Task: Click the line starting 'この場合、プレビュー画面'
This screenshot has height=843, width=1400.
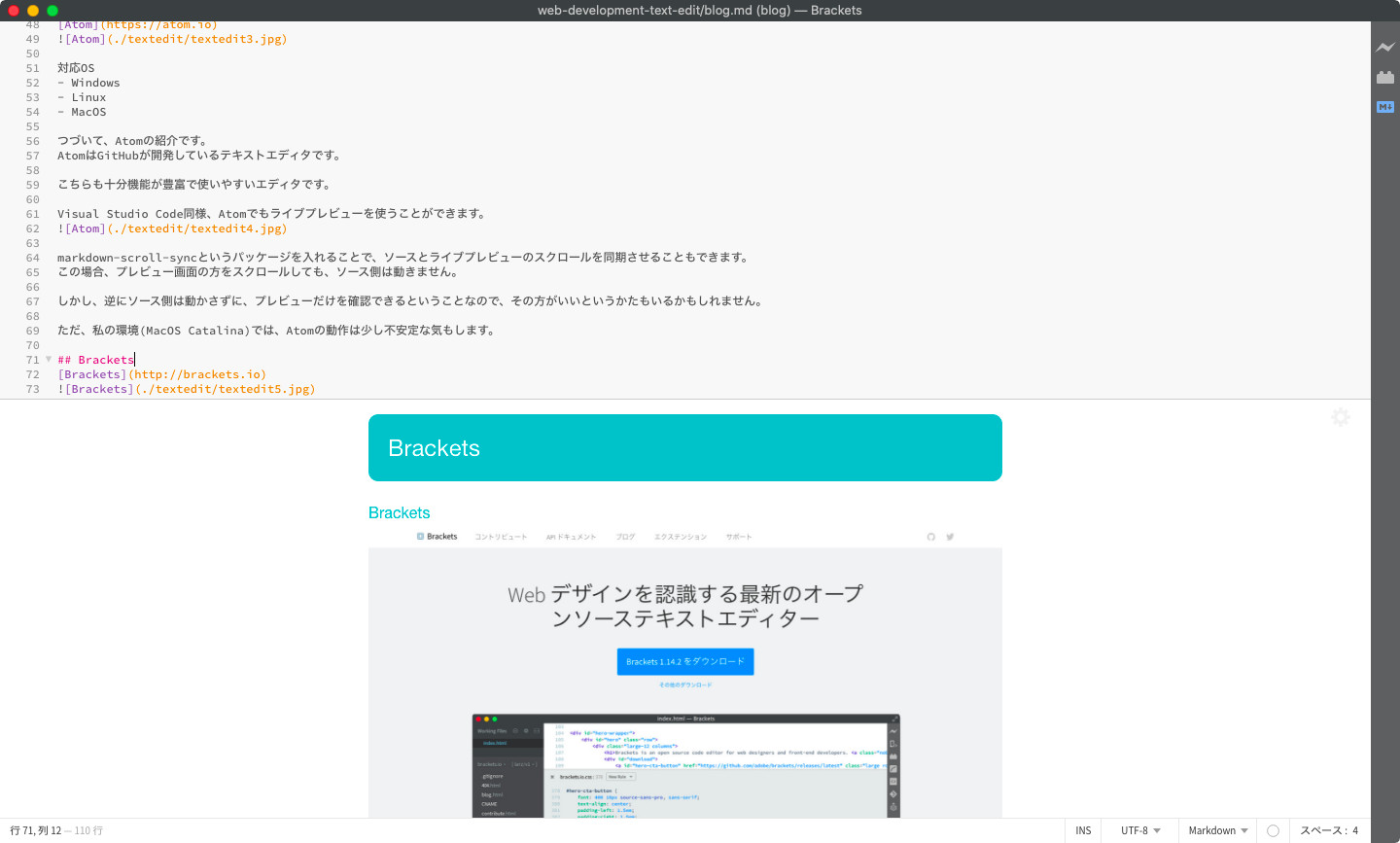Action: (x=258, y=272)
